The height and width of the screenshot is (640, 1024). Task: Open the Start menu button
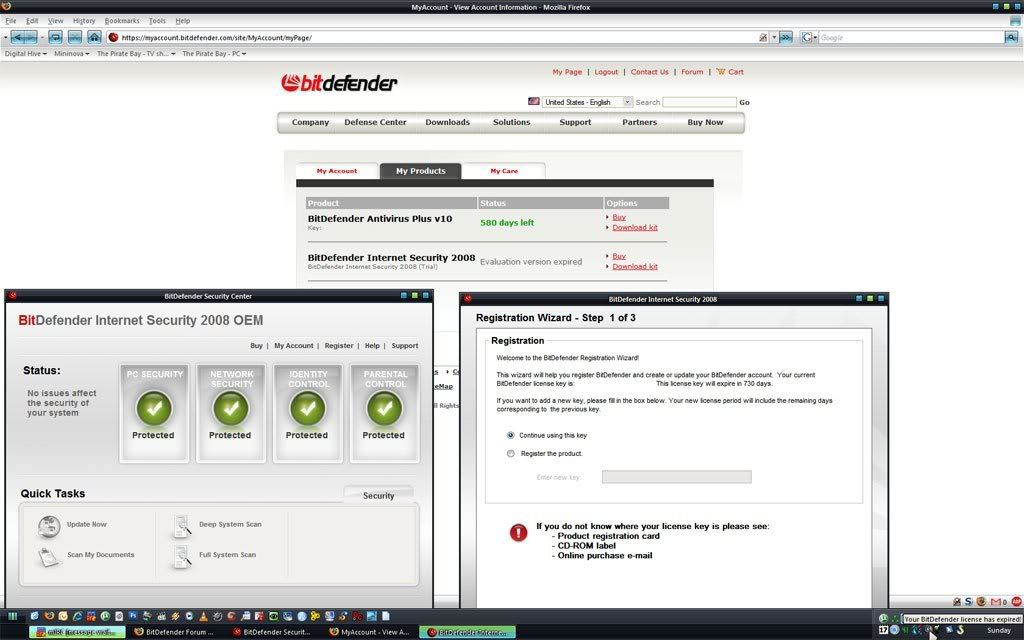pyautogui.click(x=12, y=616)
